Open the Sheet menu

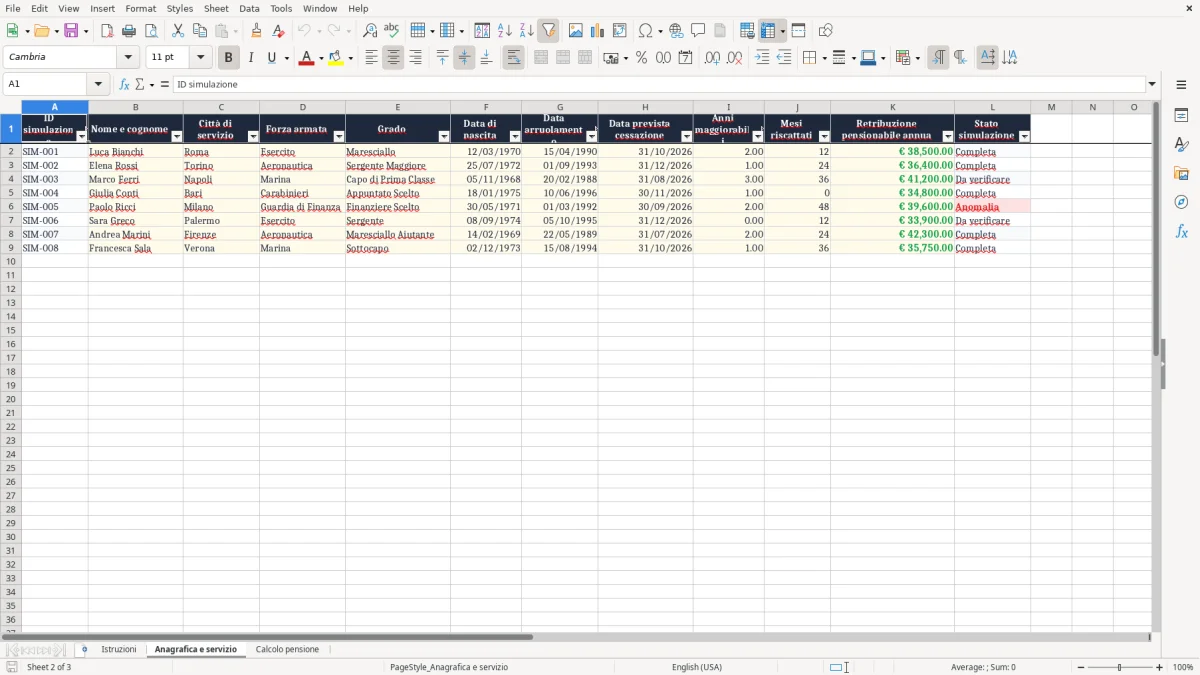[216, 8]
